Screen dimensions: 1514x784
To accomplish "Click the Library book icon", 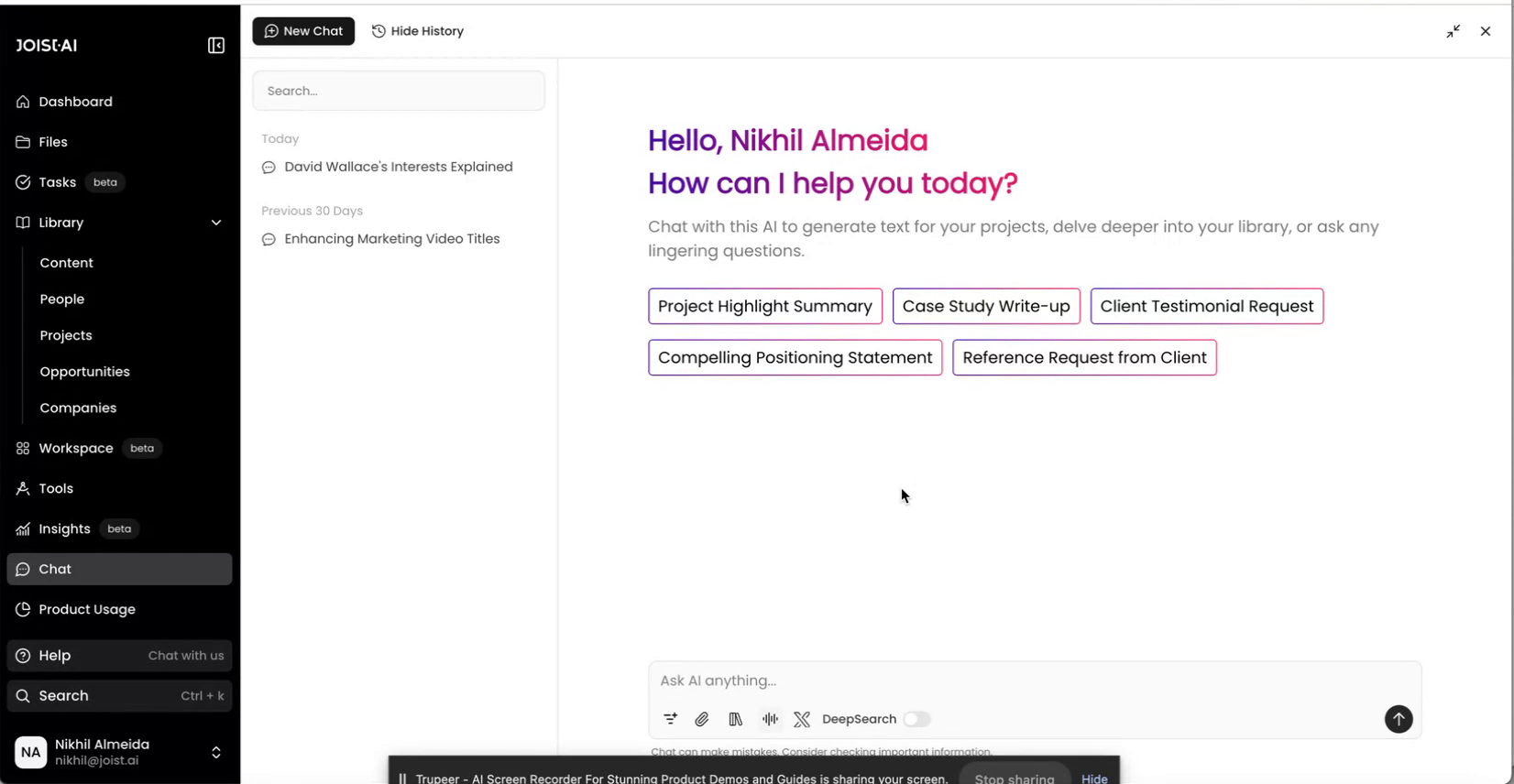I will [x=23, y=223].
